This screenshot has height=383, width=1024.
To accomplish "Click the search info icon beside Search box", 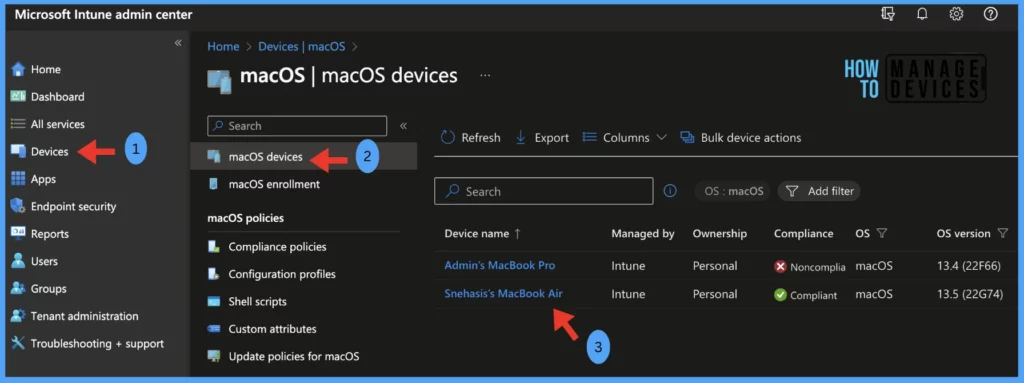I will 670,191.
